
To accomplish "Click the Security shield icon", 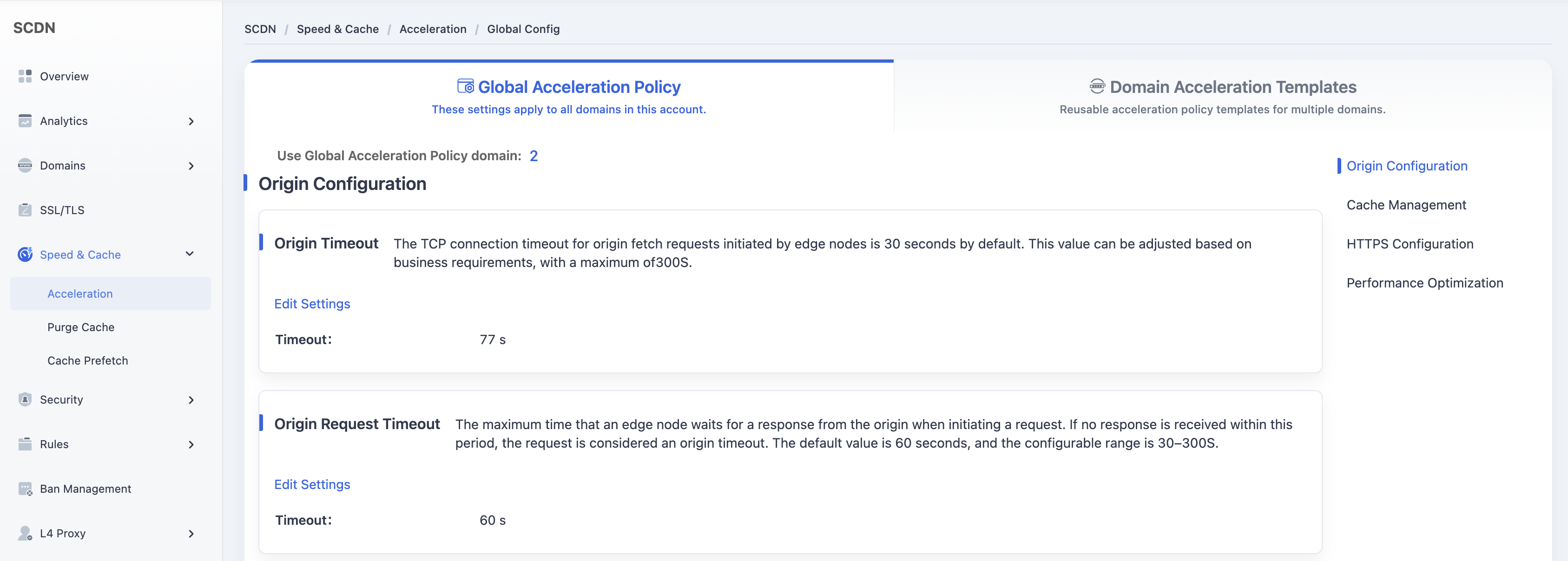I will pos(25,399).
